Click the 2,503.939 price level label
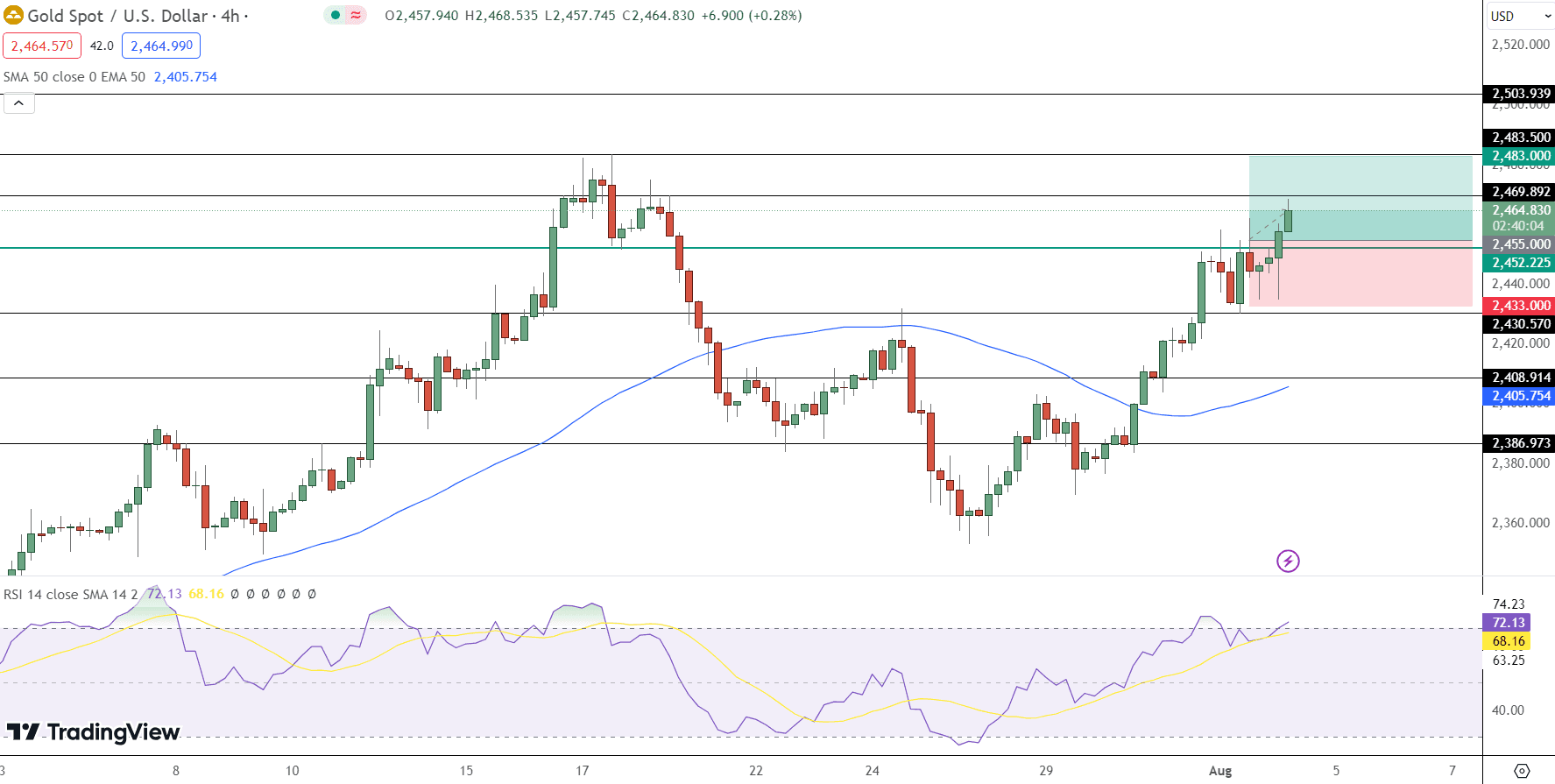 (1519, 94)
